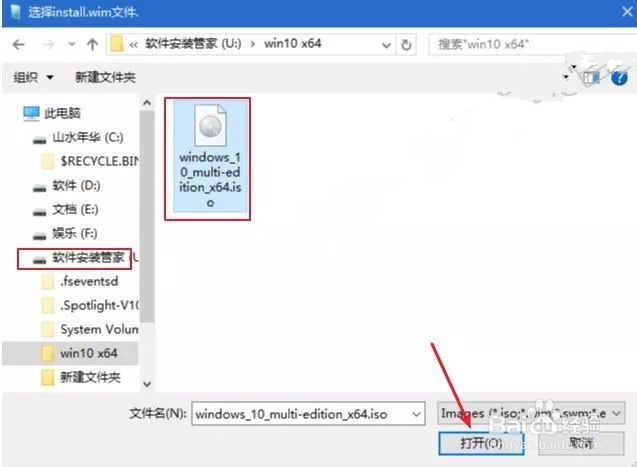
Task: Click drive icon next to 文档 (E:)
Action: 39,212
